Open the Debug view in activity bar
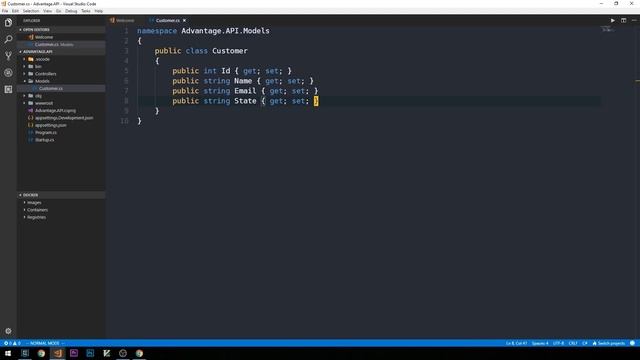This screenshot has height=360, width=640. pos(8,73)
